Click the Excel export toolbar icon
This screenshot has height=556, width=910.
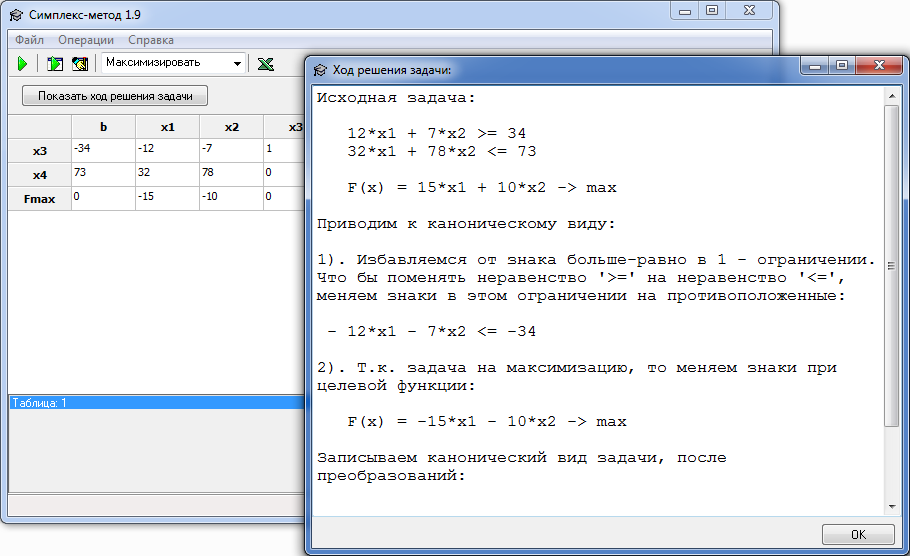coord(266,63)
